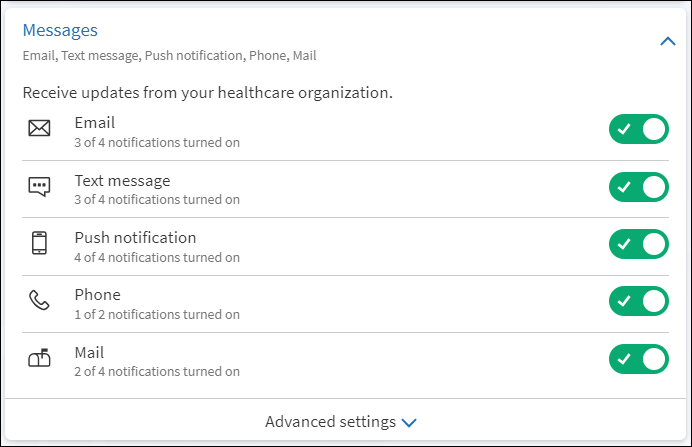Image resolution: width=692 pixels, height=447 pixels.
Task: Select the Push notification row label
Action: (x=135, y=237)
